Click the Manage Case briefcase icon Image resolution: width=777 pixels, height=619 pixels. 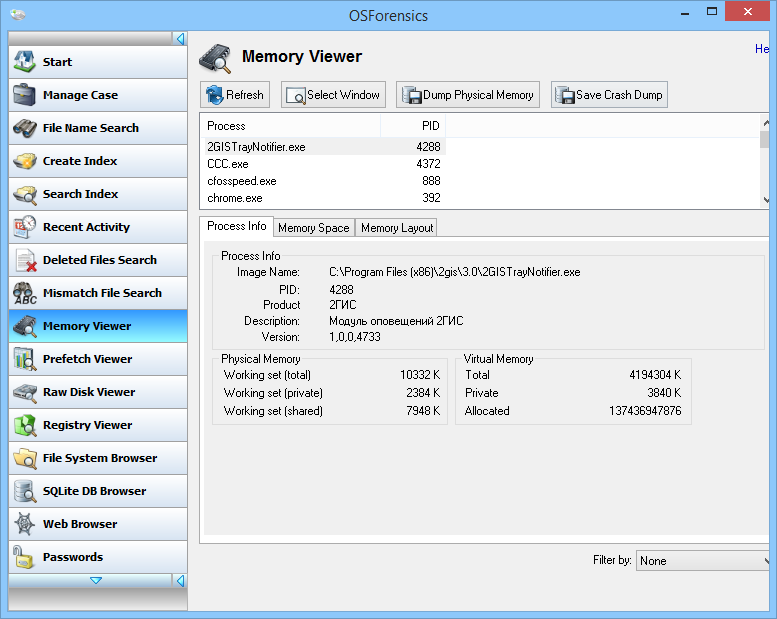(x=24, y=95)
